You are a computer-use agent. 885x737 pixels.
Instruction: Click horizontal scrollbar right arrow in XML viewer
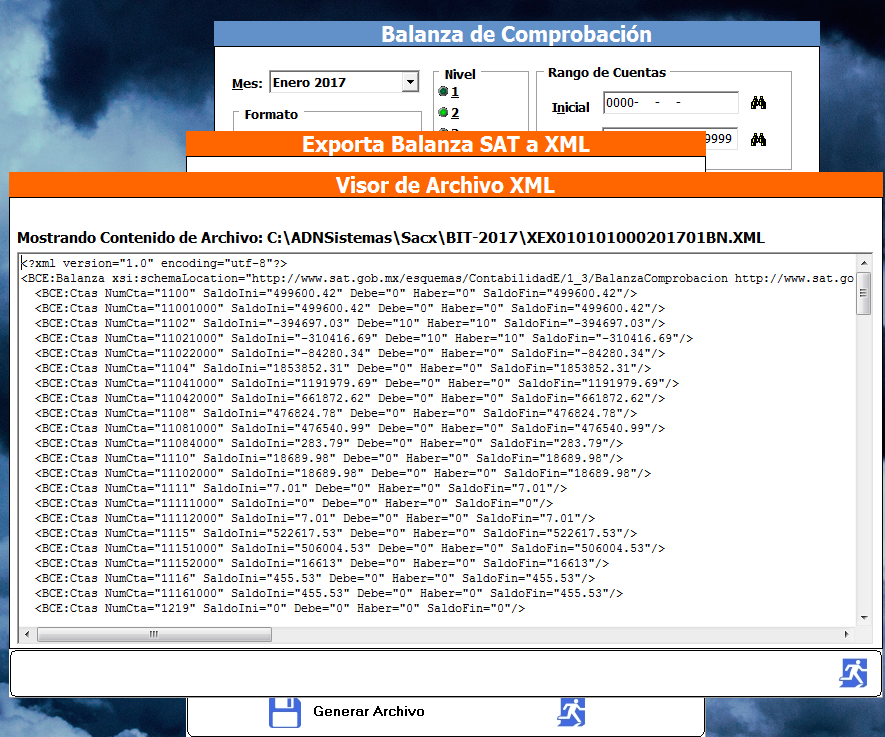[x=846, y=634]
